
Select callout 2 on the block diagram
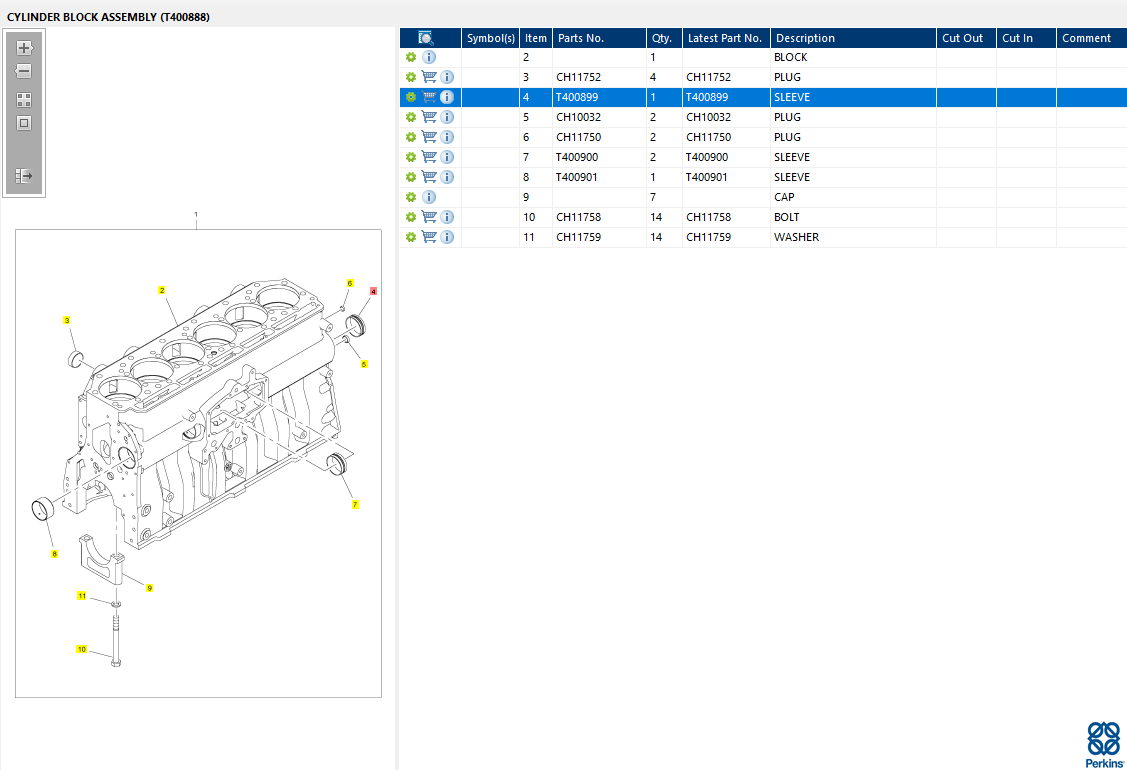coord(162,290)
